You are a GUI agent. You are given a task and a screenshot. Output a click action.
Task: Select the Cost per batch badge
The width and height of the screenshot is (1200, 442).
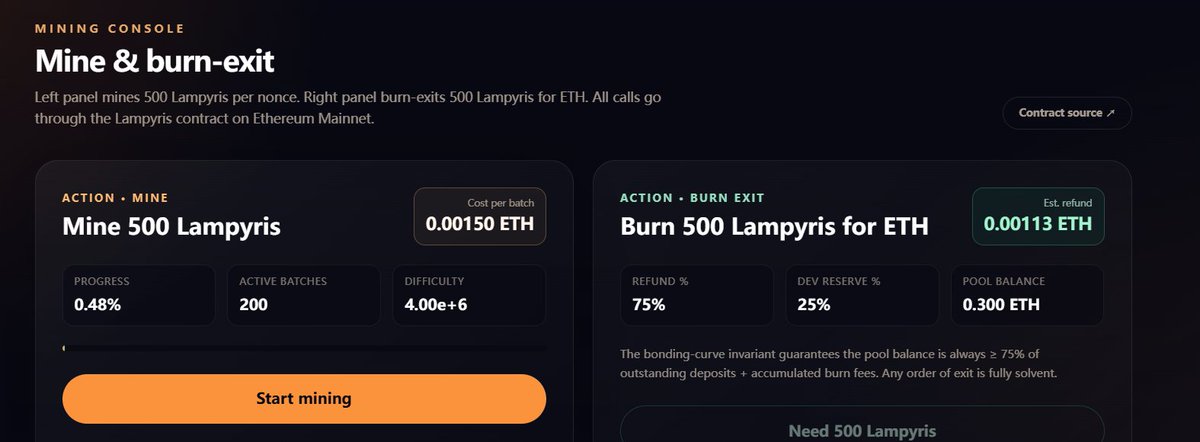click(480, 216)
